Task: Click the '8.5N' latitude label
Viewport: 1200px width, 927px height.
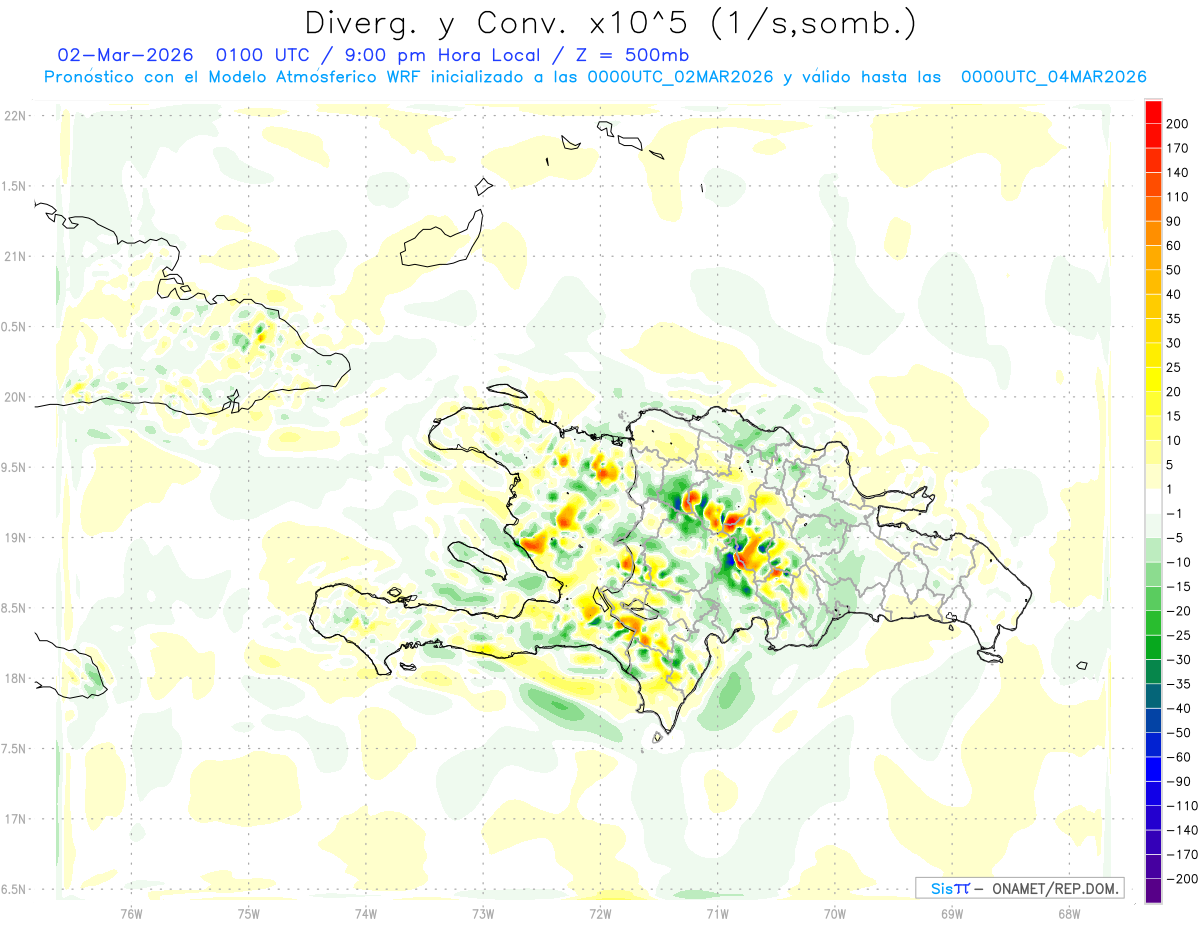Action: [x=15, y=608]
